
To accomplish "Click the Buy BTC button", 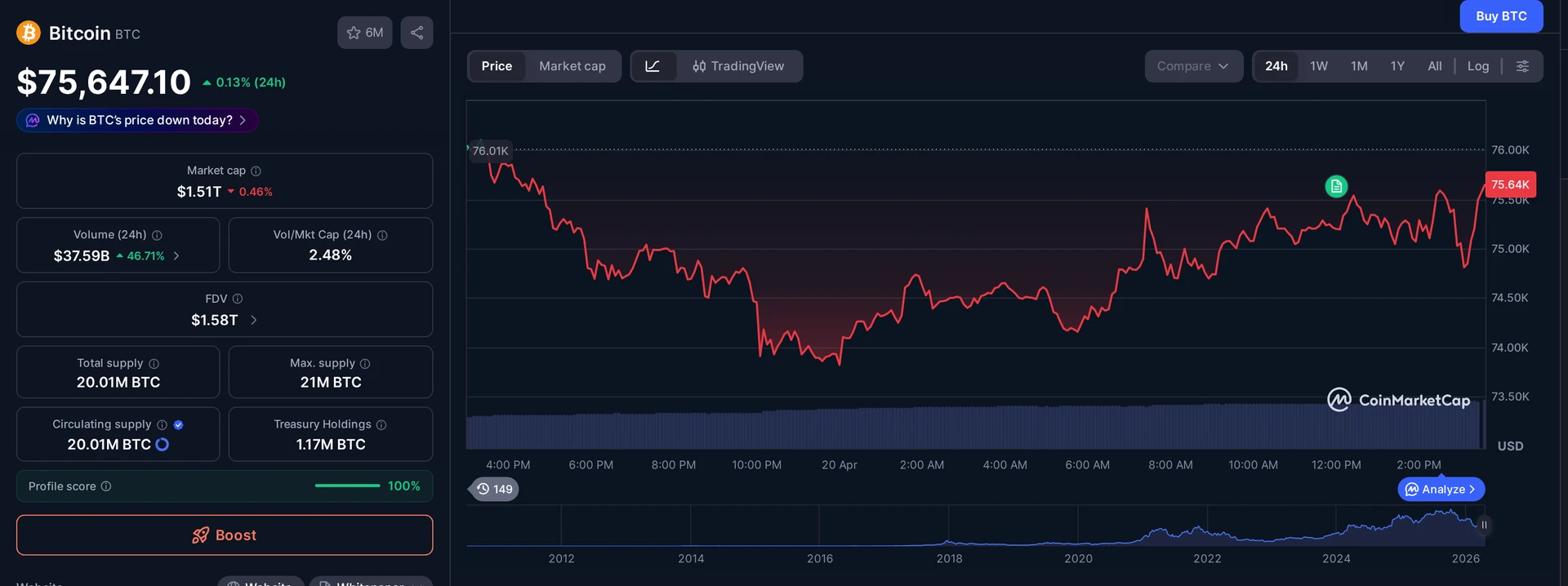I will pos(1501,16).
